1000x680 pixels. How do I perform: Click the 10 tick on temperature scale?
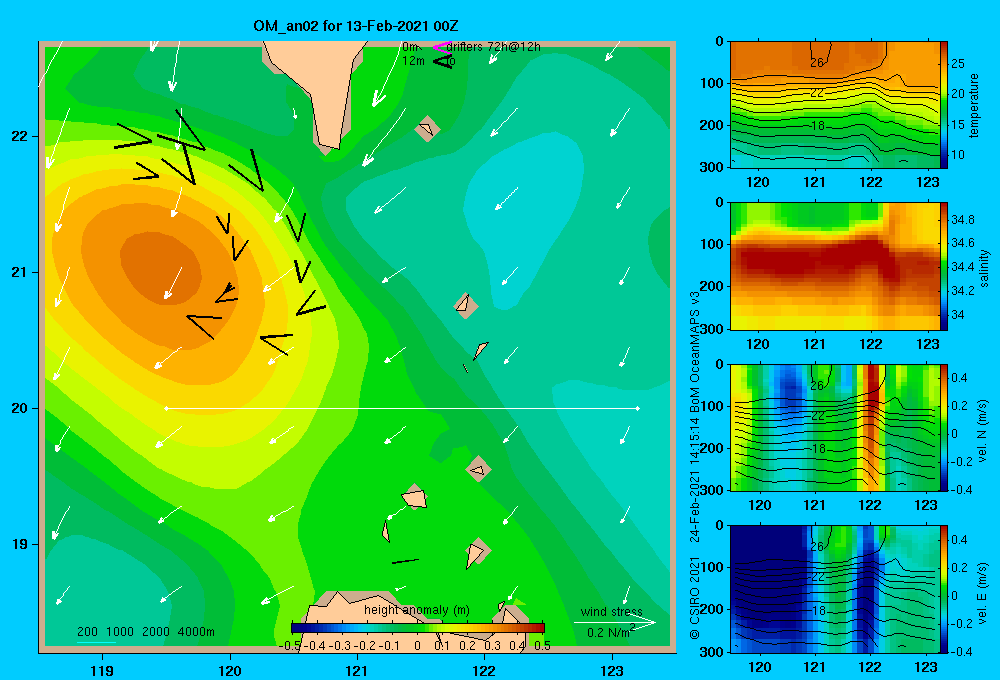point(957,154)
